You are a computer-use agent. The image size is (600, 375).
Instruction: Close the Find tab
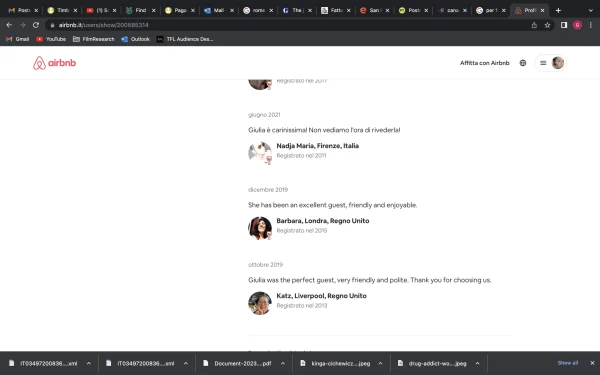153,10
